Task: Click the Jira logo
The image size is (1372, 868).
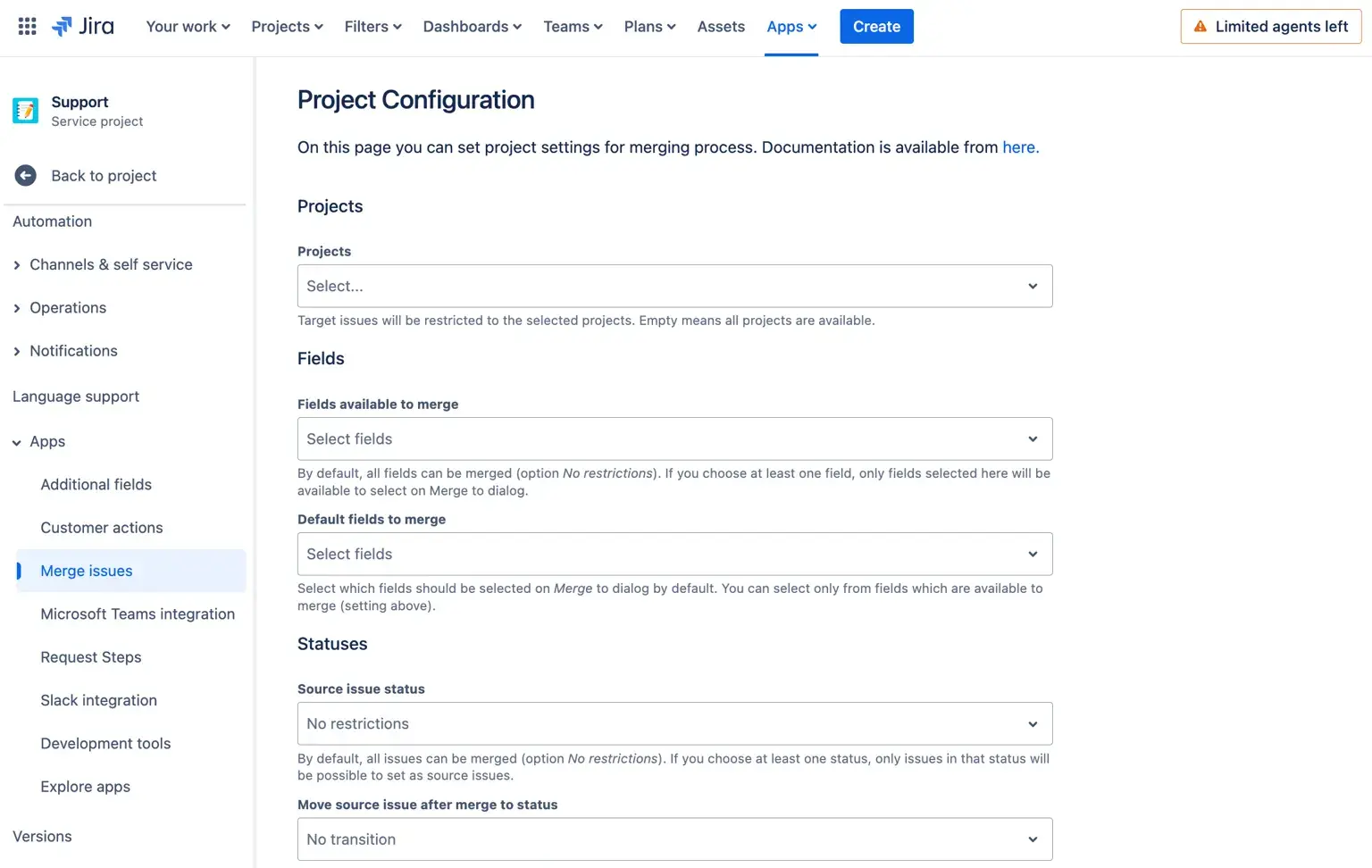Action: coord(83,27)
